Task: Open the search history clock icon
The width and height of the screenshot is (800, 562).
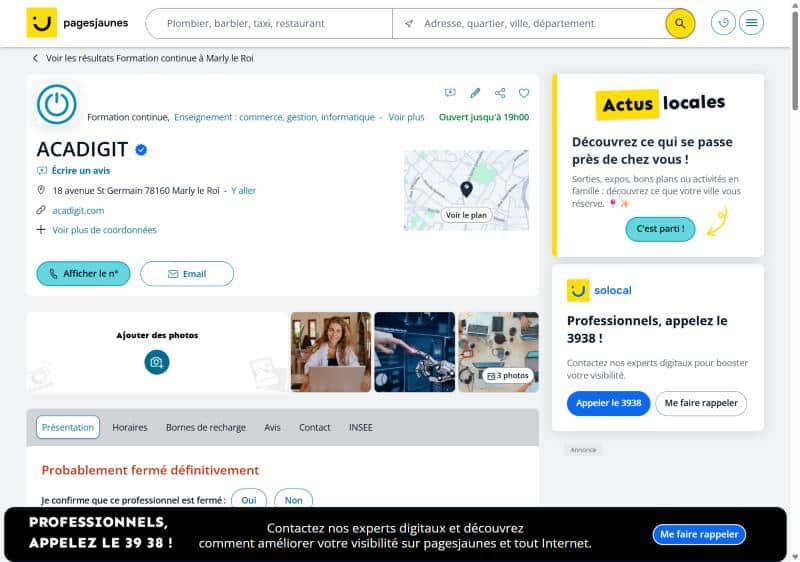Action: click(x=723, y=22)
